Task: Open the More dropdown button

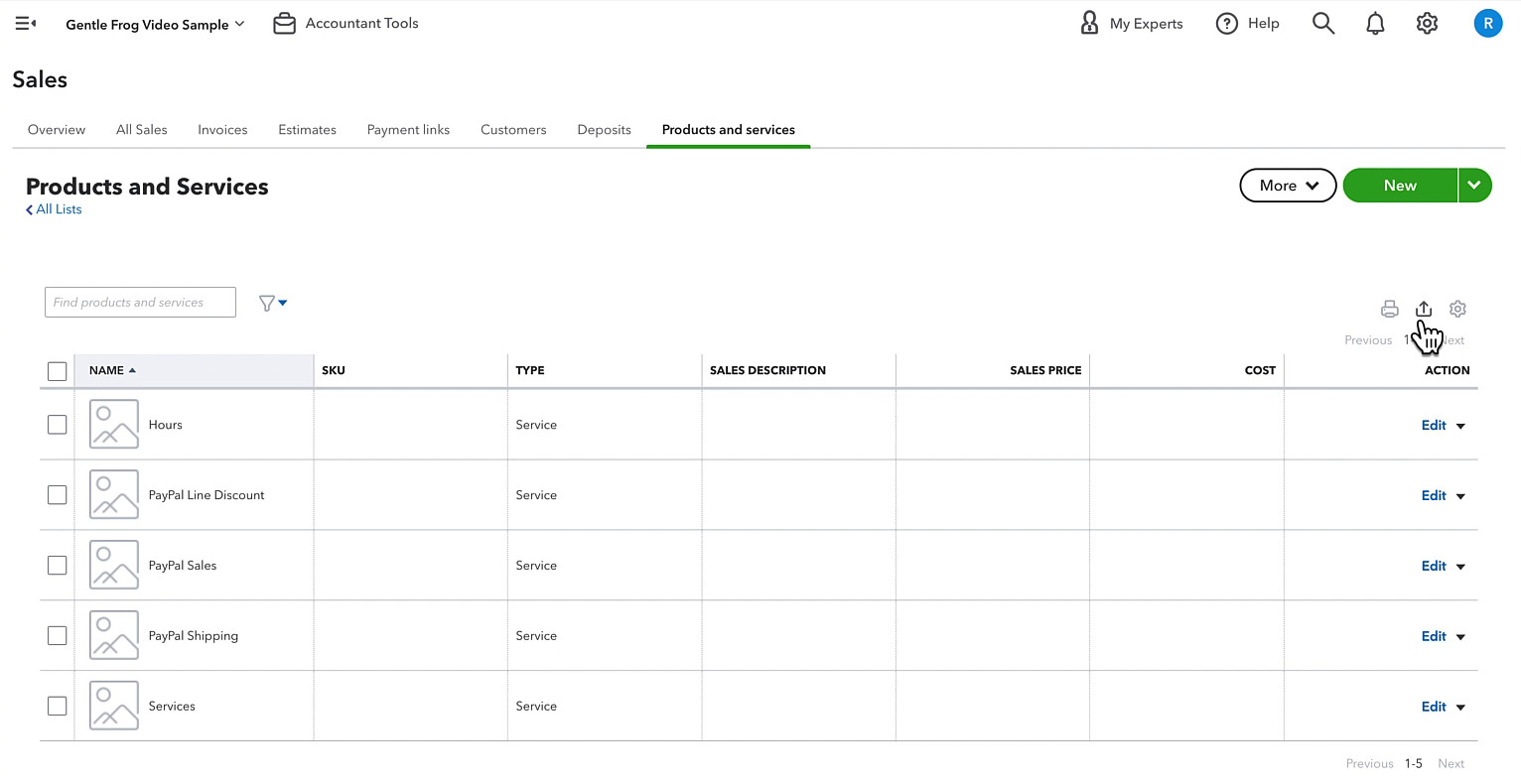Action: 1288,186
